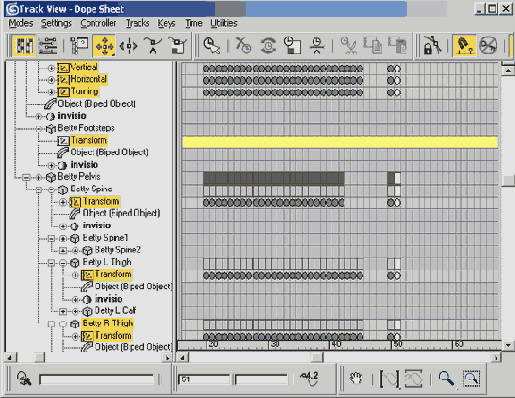Screen dimensions: 515x398
Task: Switch to Edit Ranges mode icon
Action: point(47,45)
